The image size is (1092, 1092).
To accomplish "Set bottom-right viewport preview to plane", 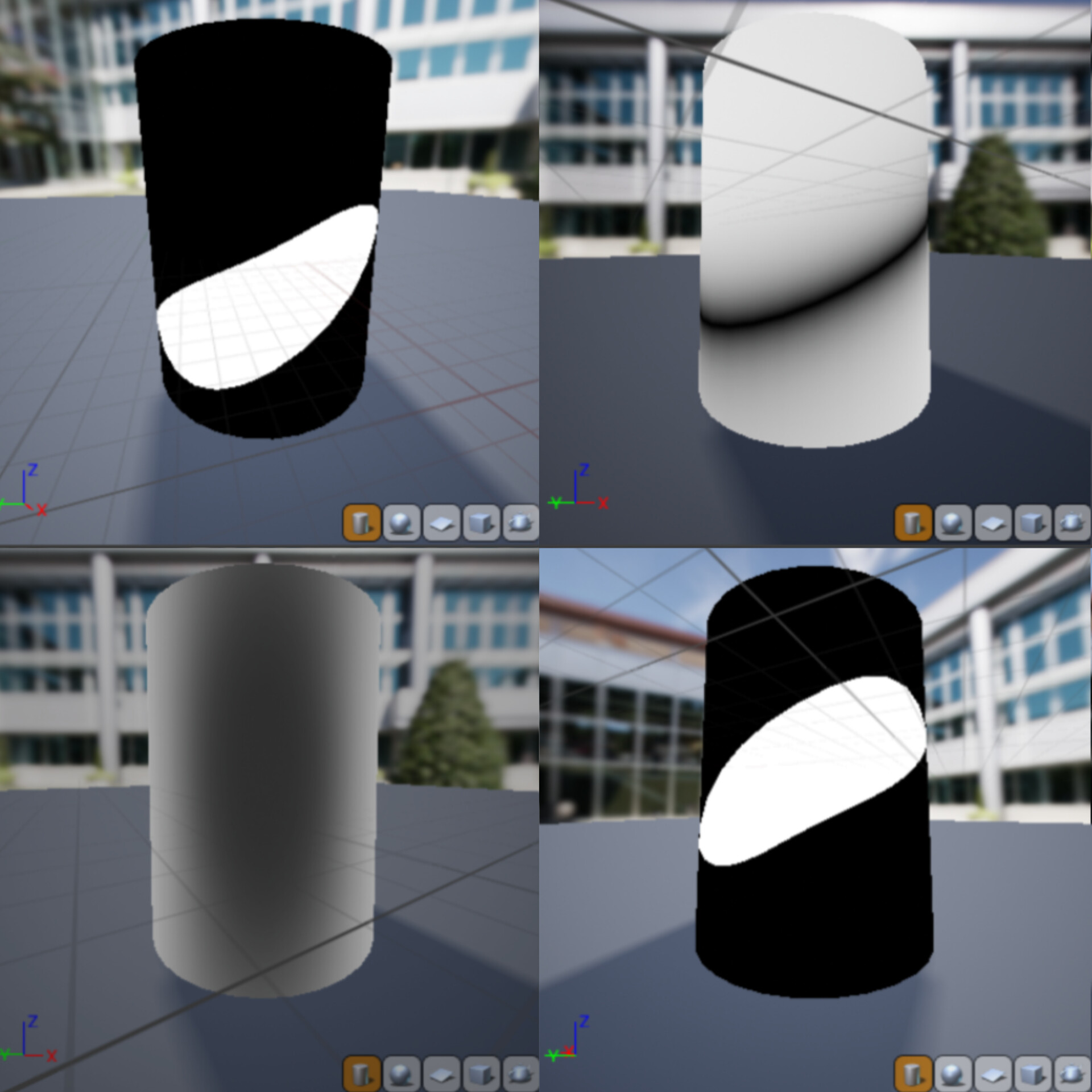I will [x=993, y=1074].
